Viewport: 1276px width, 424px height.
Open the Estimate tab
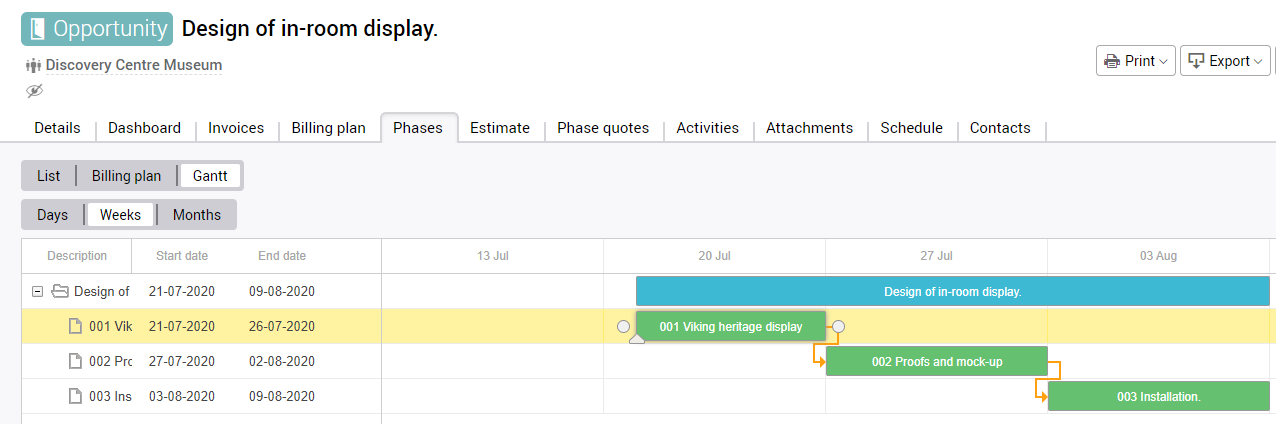500,128
